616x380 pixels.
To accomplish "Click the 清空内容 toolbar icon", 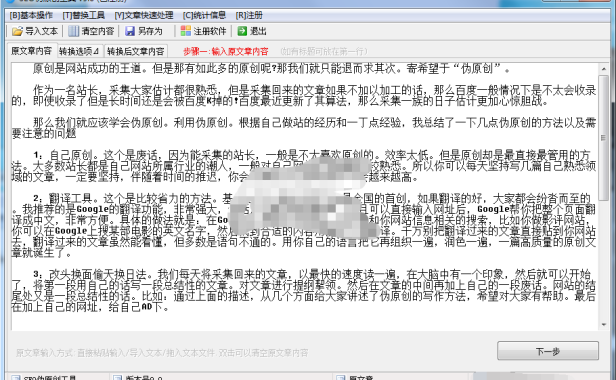I will click(x=73, y=31).
